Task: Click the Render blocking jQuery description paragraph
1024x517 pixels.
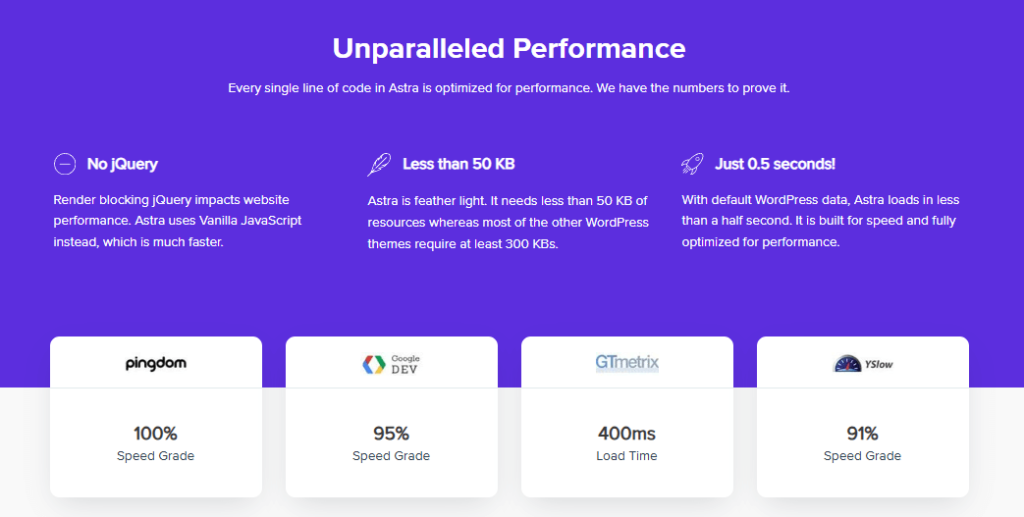Action: pos(178,221)
